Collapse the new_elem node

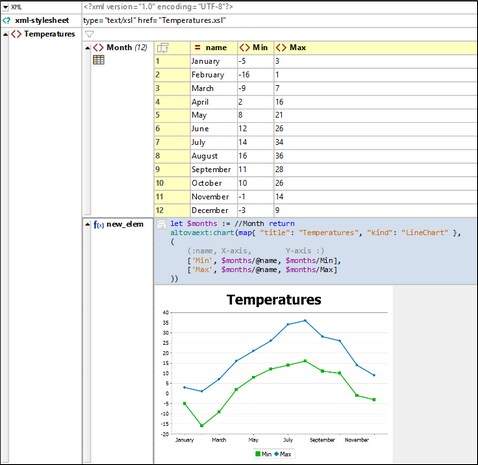click(x=87, y=225)
